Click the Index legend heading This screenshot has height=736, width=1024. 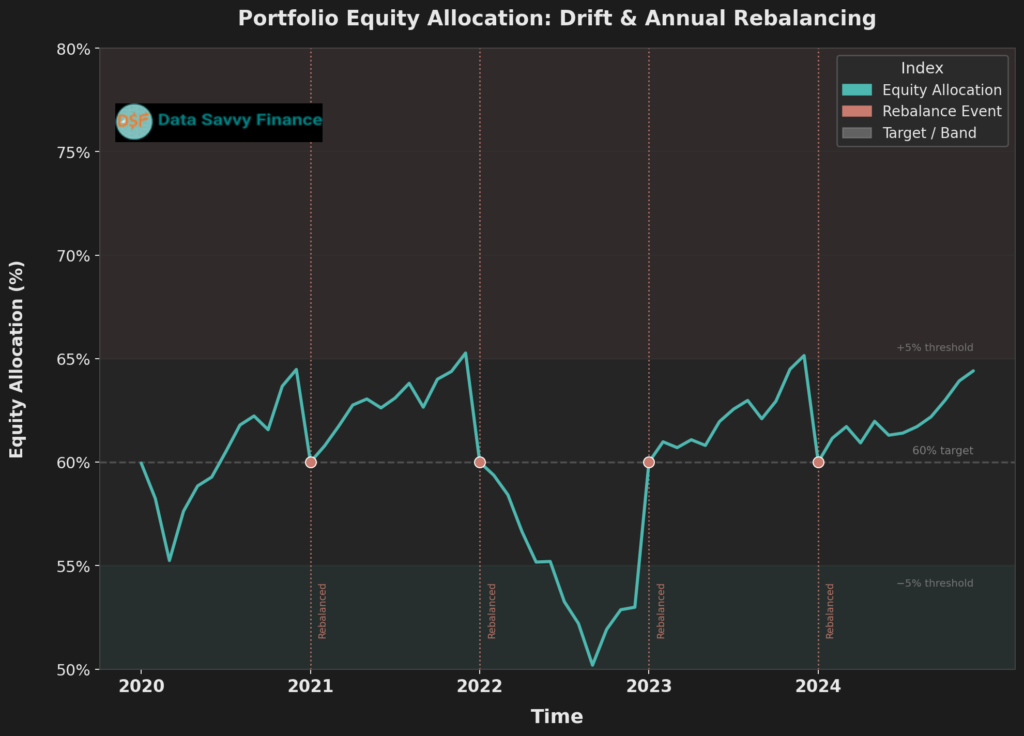pyautogui.click(x=921, y=68)
